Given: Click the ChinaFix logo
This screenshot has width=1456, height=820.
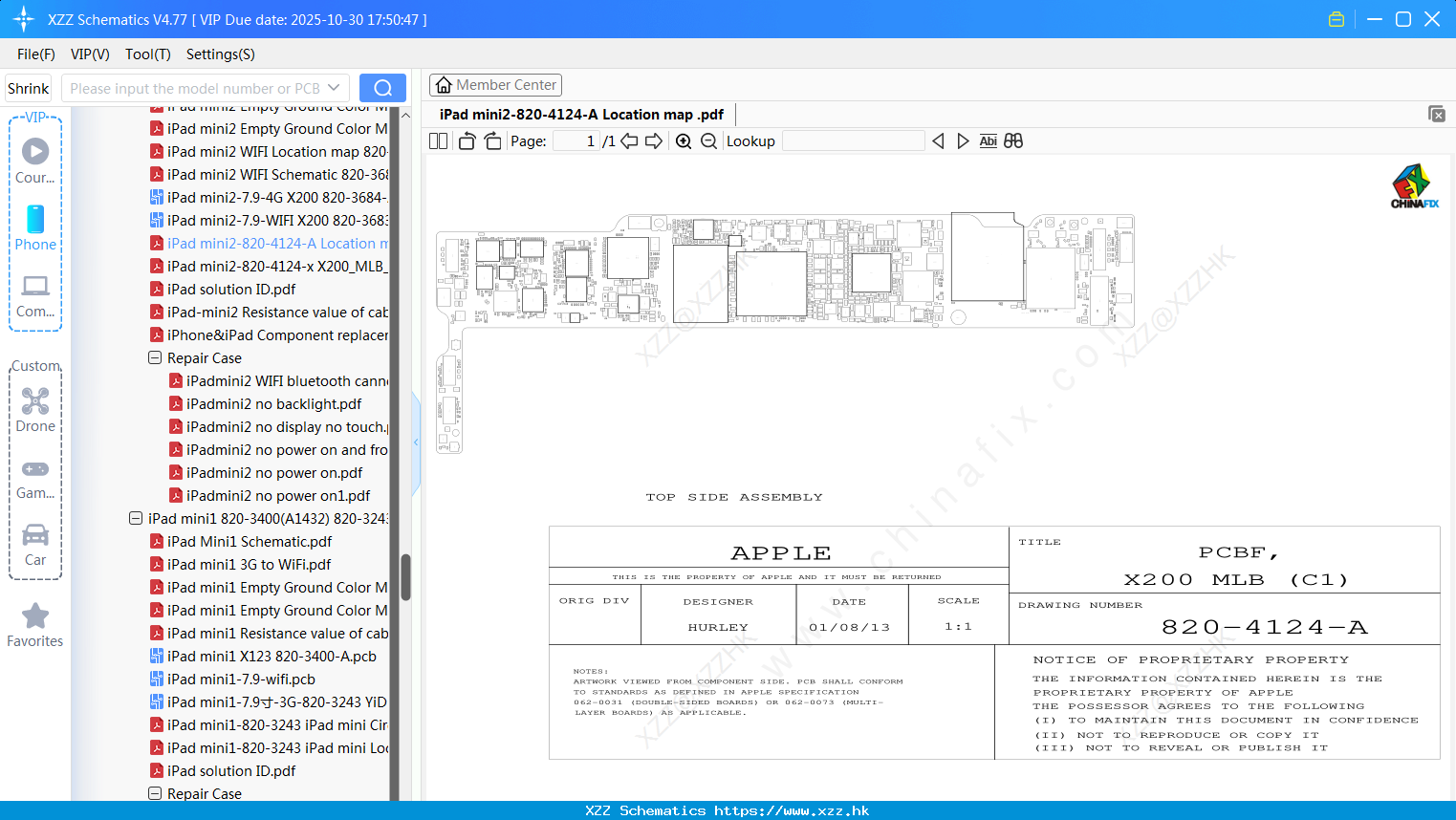Looking at the screenshot, I should coord(1415,186).
